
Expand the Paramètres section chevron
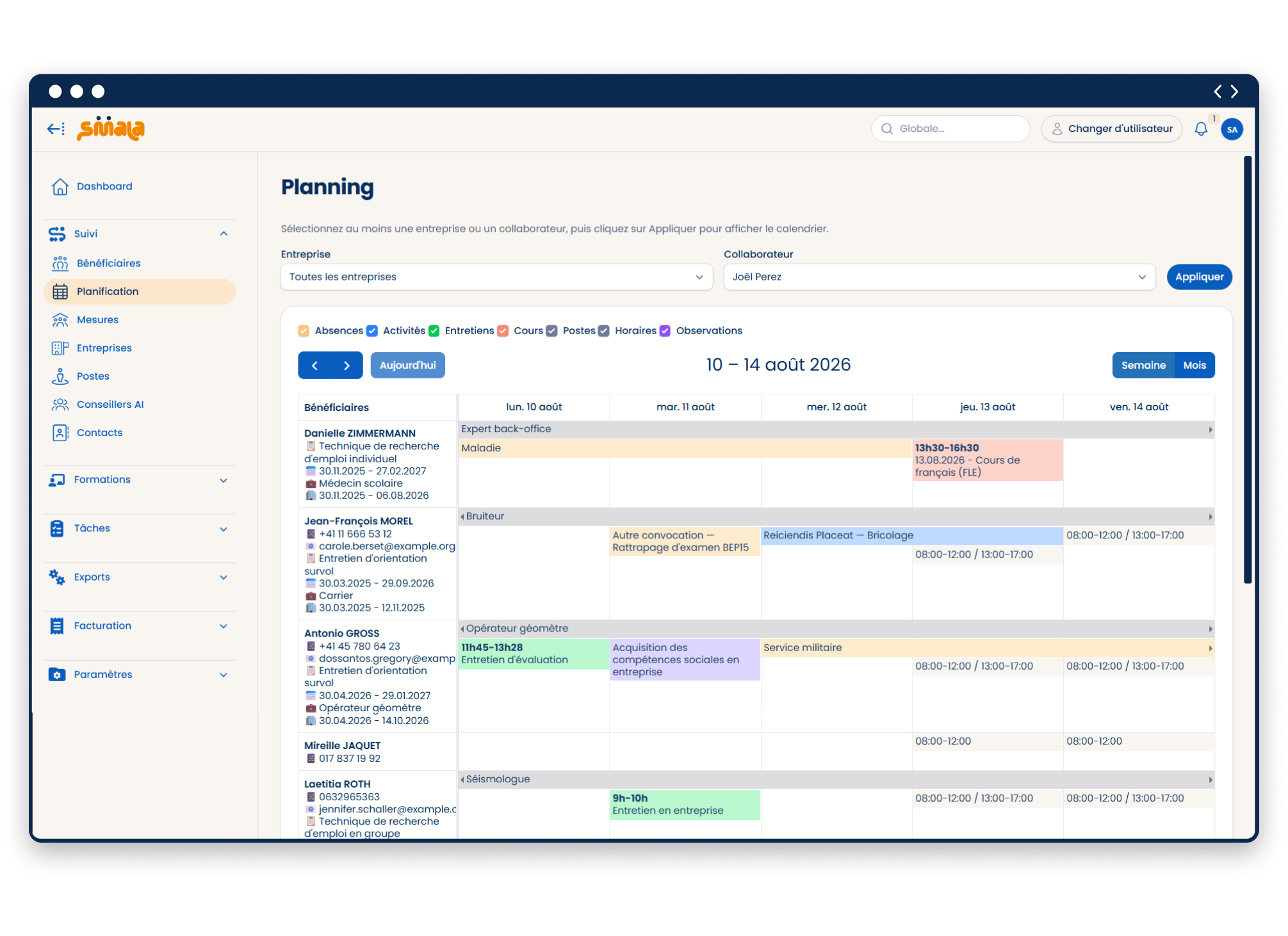(x=224, y=675)
